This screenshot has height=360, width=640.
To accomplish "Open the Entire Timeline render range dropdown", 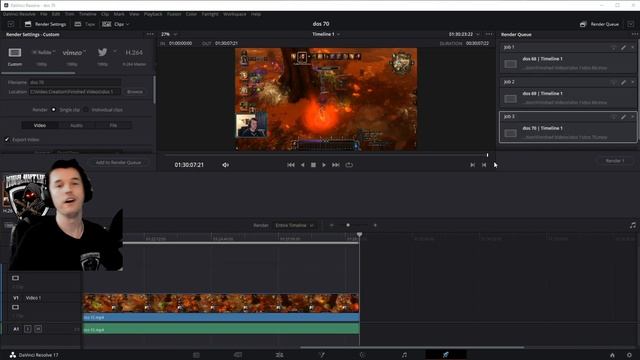I will coord(294,225).
